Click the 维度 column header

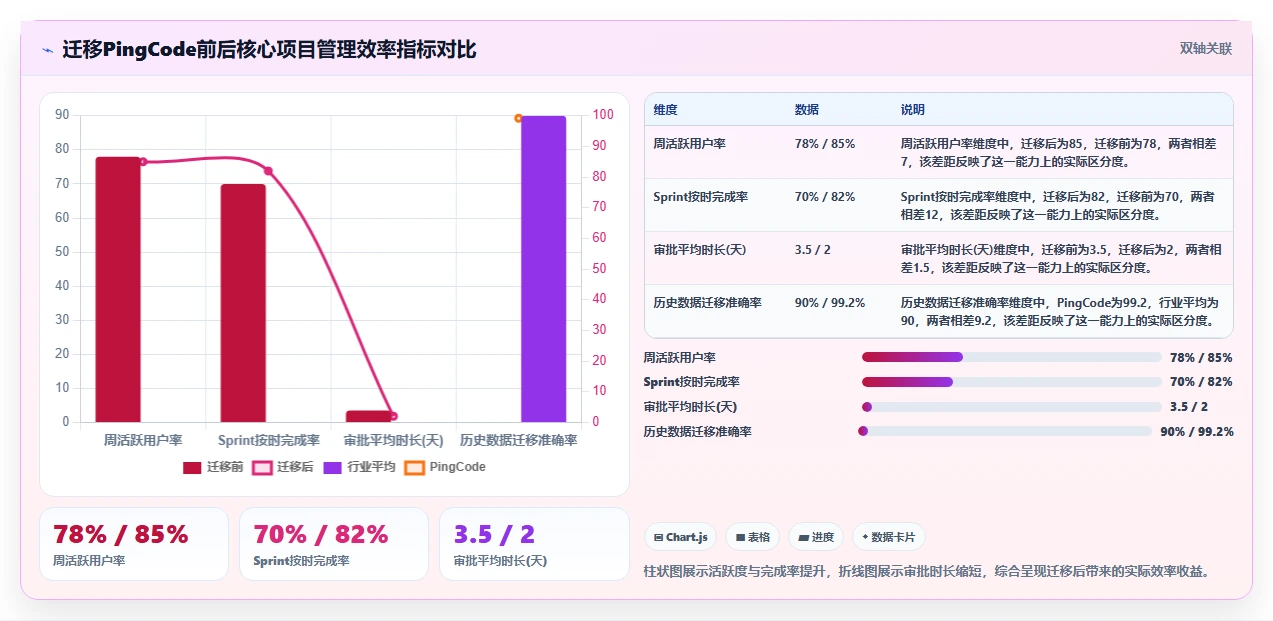pos(665,109)
